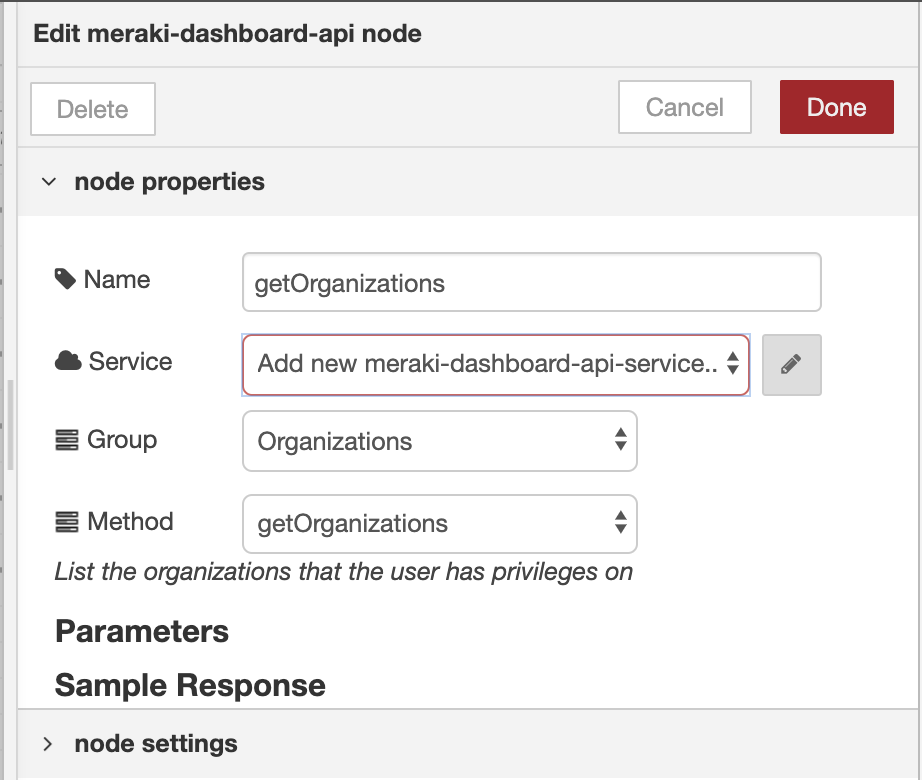Click the pencil edit service icon

[x=791, y=364]
